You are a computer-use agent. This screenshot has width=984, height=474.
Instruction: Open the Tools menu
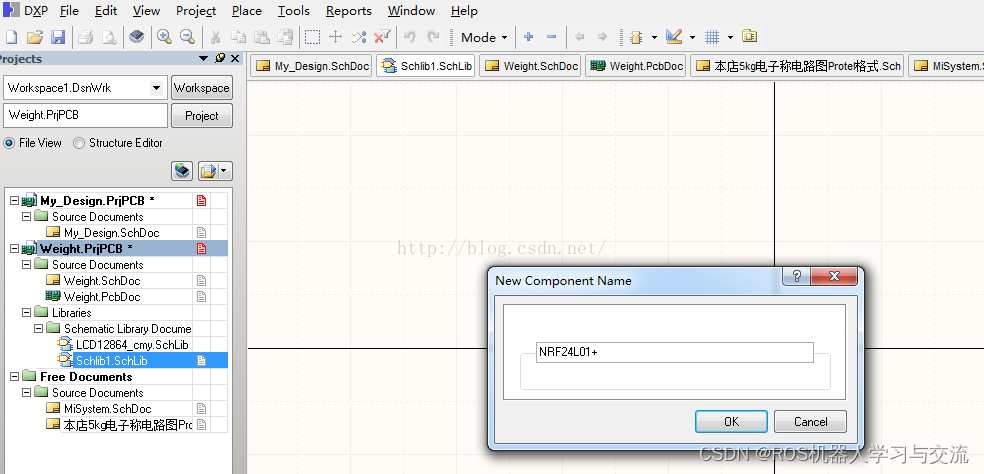(294, 11)
